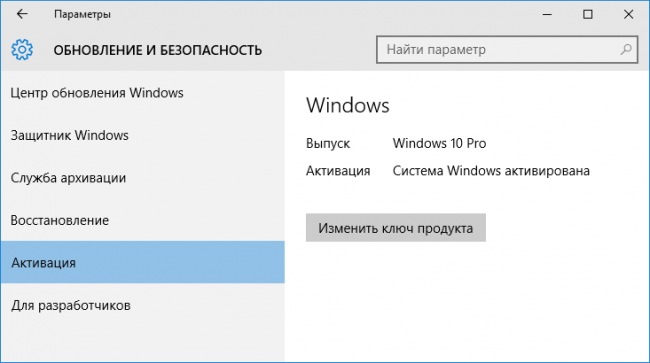Minimize the Параметры window
This screenshot has height=363, width=650.
coord(547,15)
